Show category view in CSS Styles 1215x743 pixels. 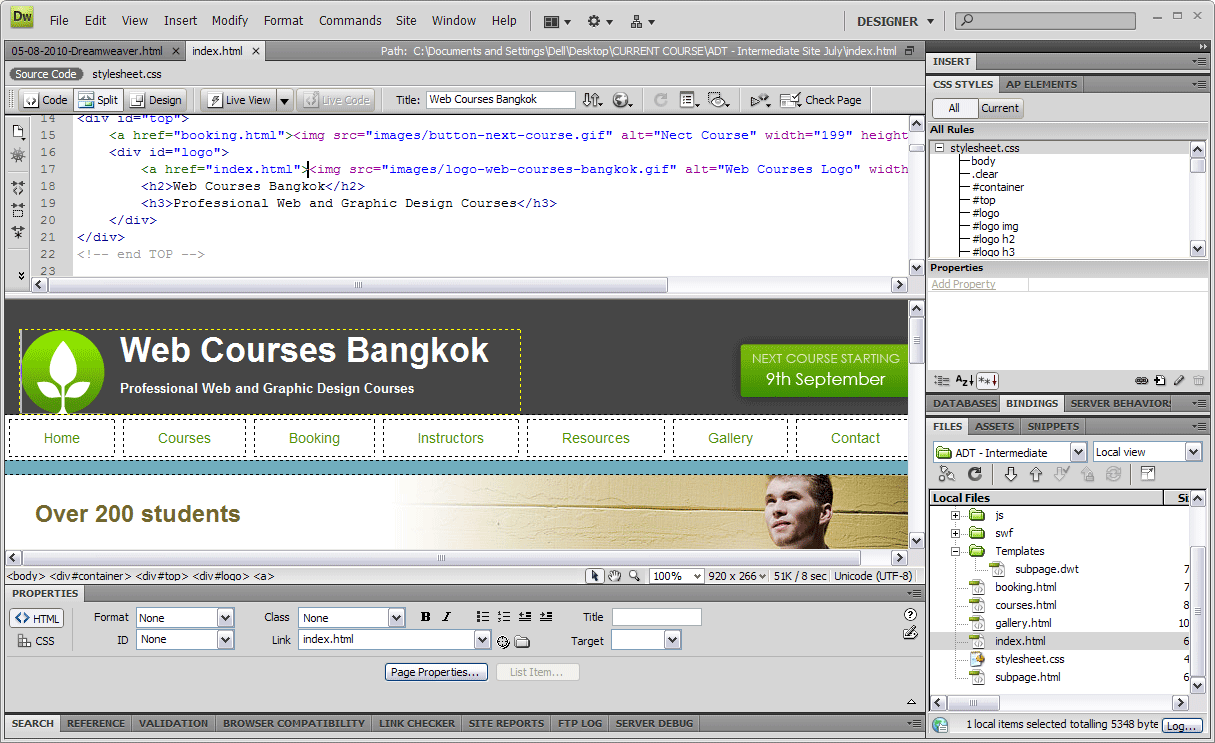click(x=942, y=380)
